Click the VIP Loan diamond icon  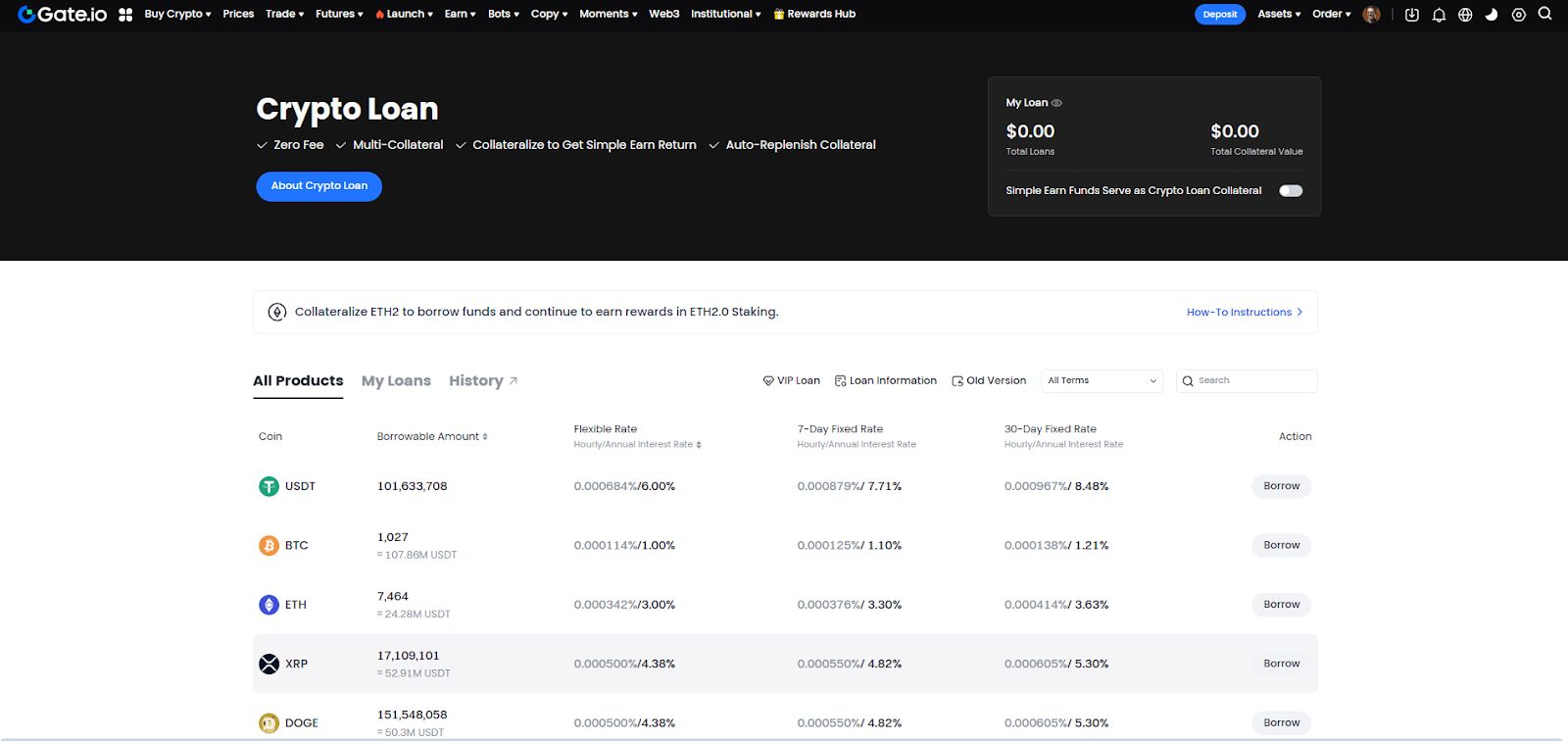pyautogui.click(x=768, y=381)
